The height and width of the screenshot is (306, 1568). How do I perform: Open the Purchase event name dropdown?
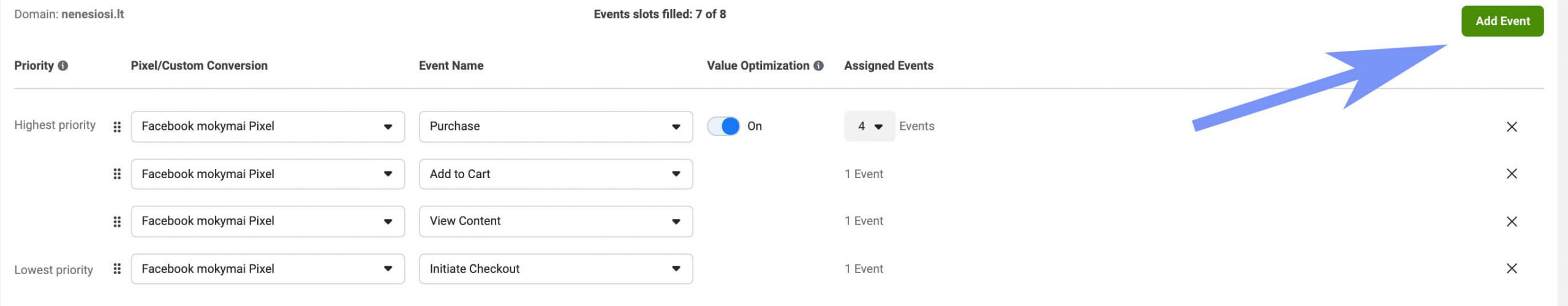pyautogui.click(x=555, y=127)
